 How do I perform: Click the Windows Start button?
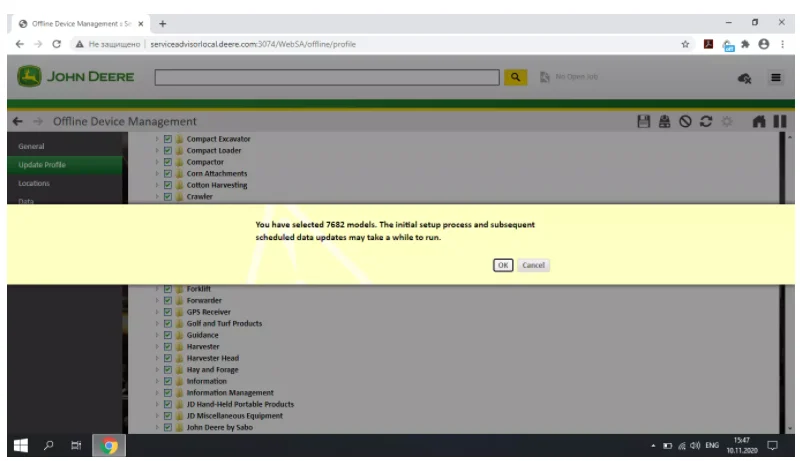(x=20, y=446)
